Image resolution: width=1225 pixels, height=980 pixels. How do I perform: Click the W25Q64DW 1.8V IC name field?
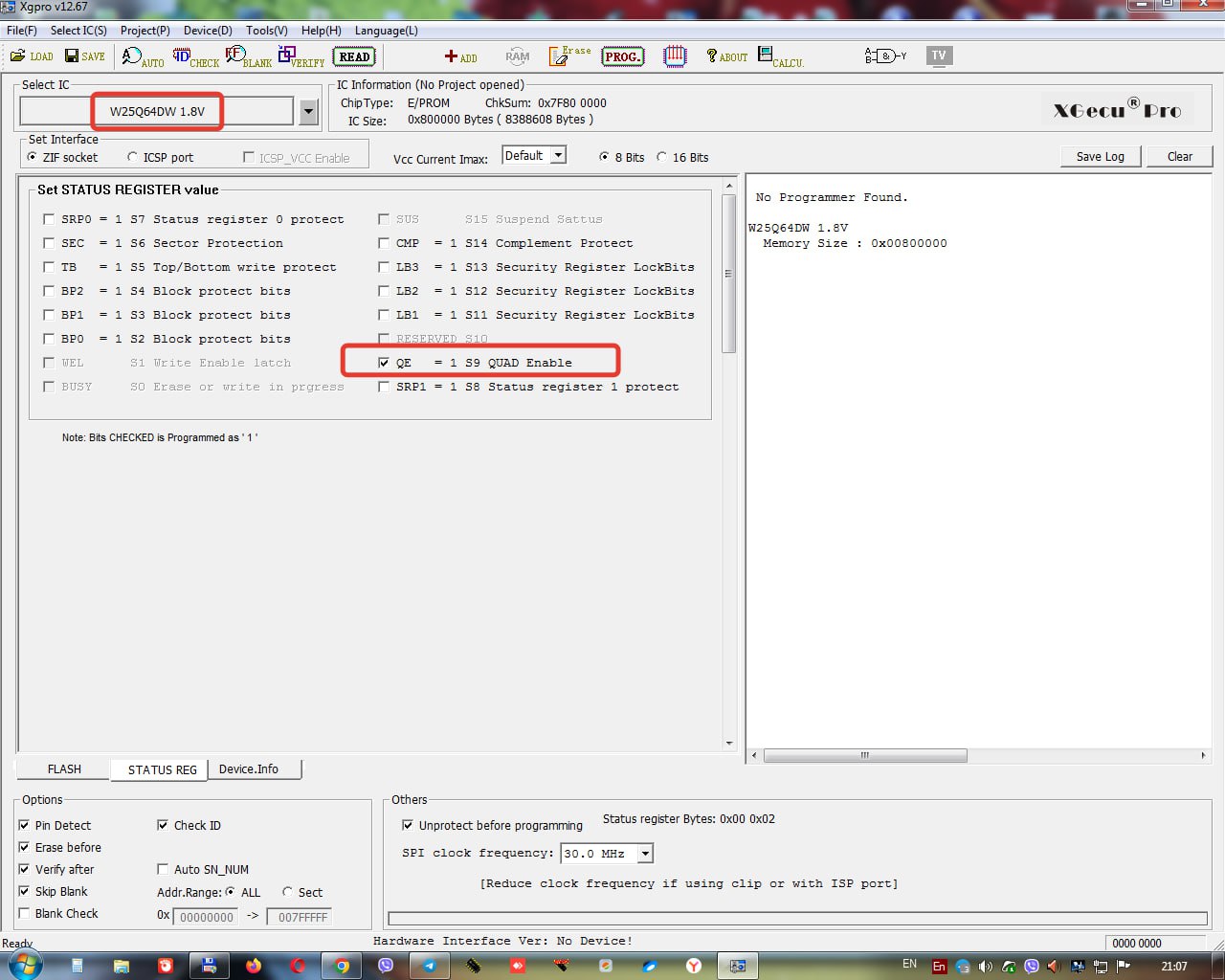[157, 112]
